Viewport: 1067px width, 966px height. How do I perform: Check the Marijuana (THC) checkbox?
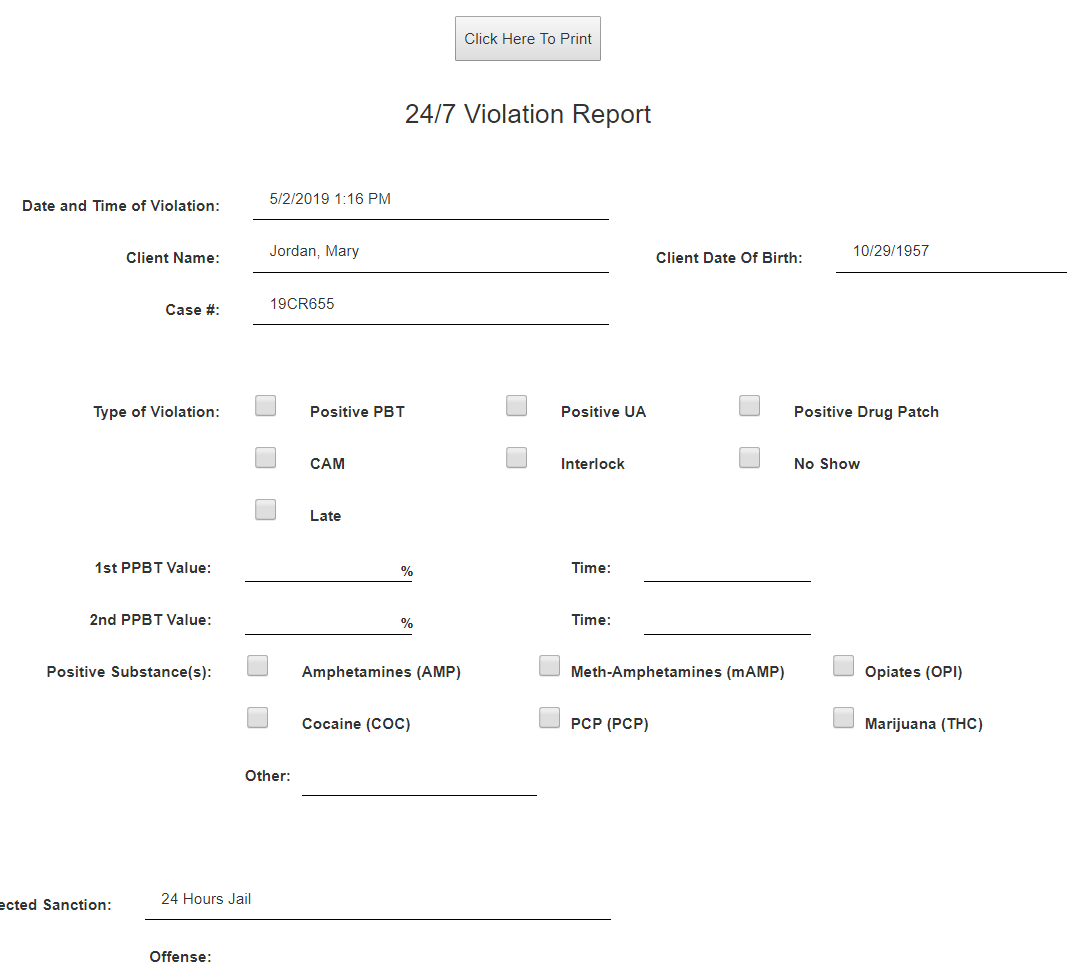point(843,718)
